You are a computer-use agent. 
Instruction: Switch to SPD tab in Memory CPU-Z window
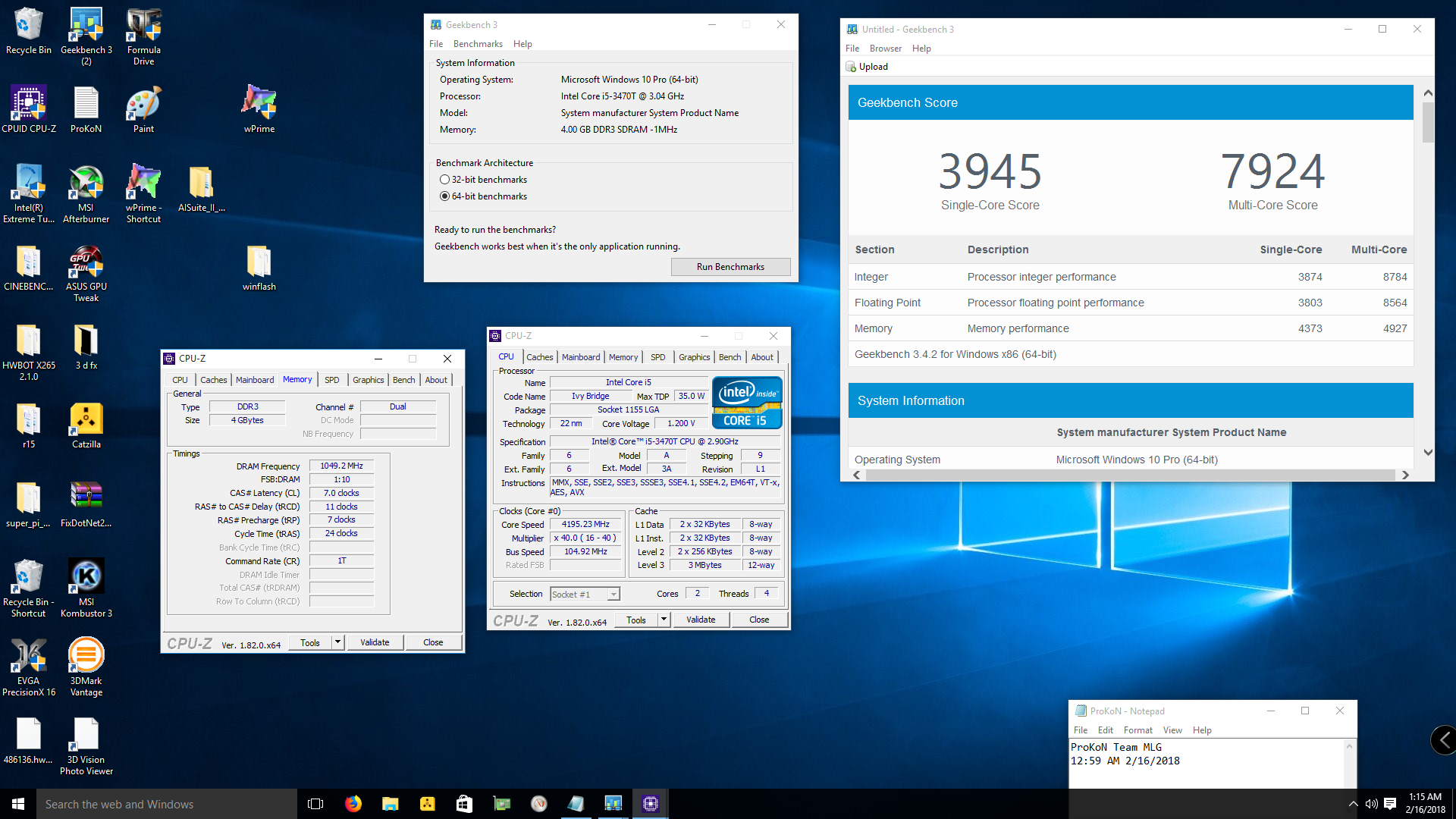click(x=331, y=380)
